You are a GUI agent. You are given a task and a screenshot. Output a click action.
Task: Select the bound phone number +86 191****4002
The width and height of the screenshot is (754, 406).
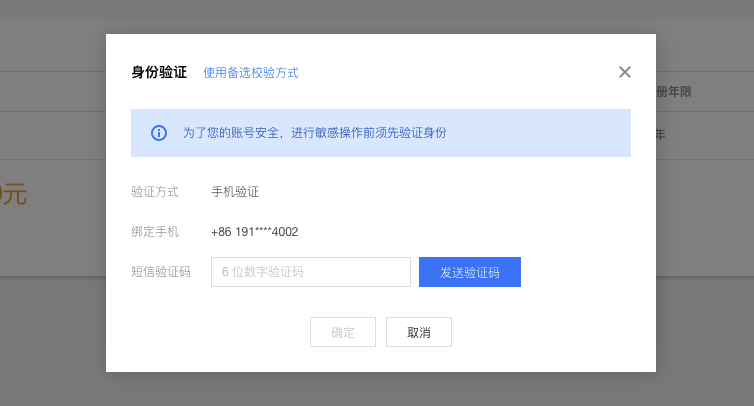pyautogui.click(x=254, y=232)
